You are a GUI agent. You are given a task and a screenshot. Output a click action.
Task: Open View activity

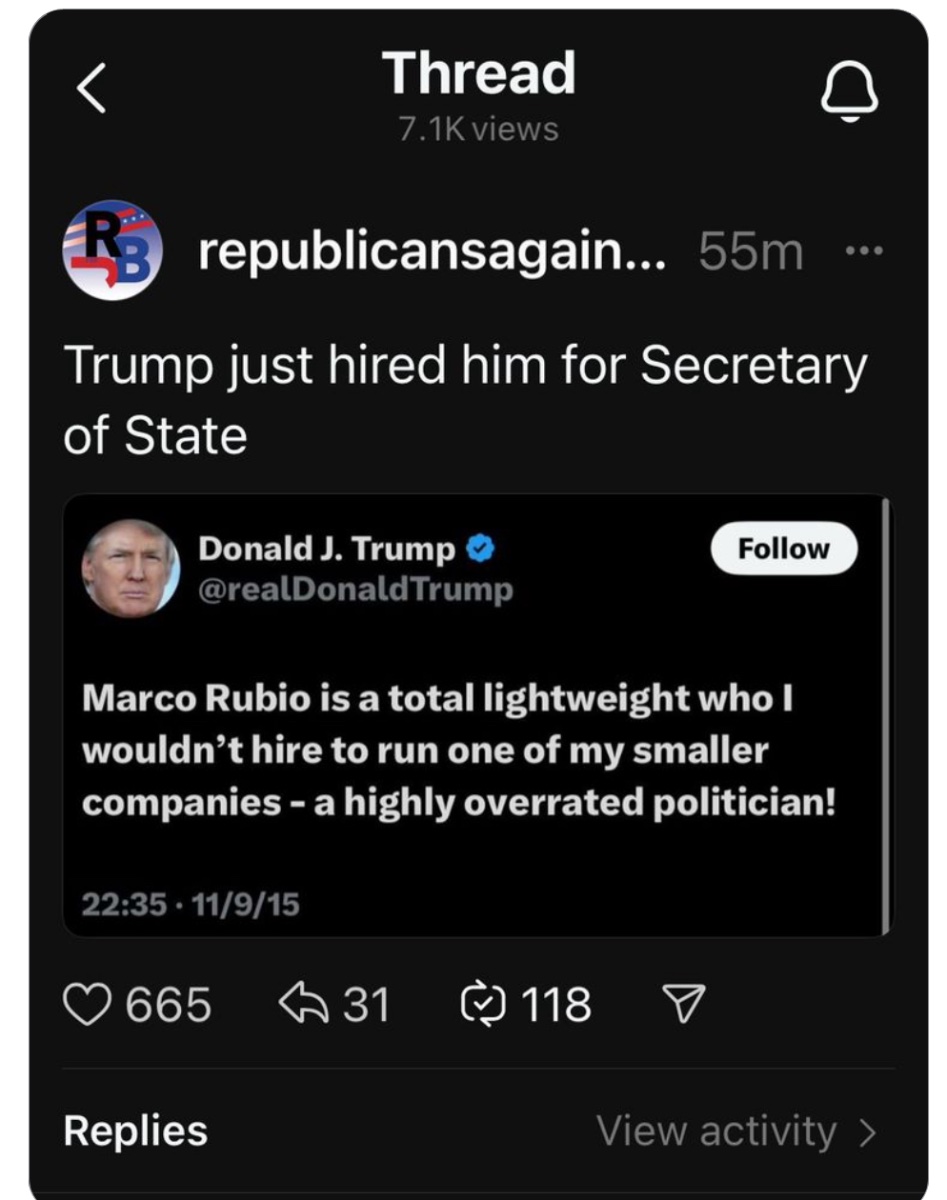click(x=716, y=1131)
